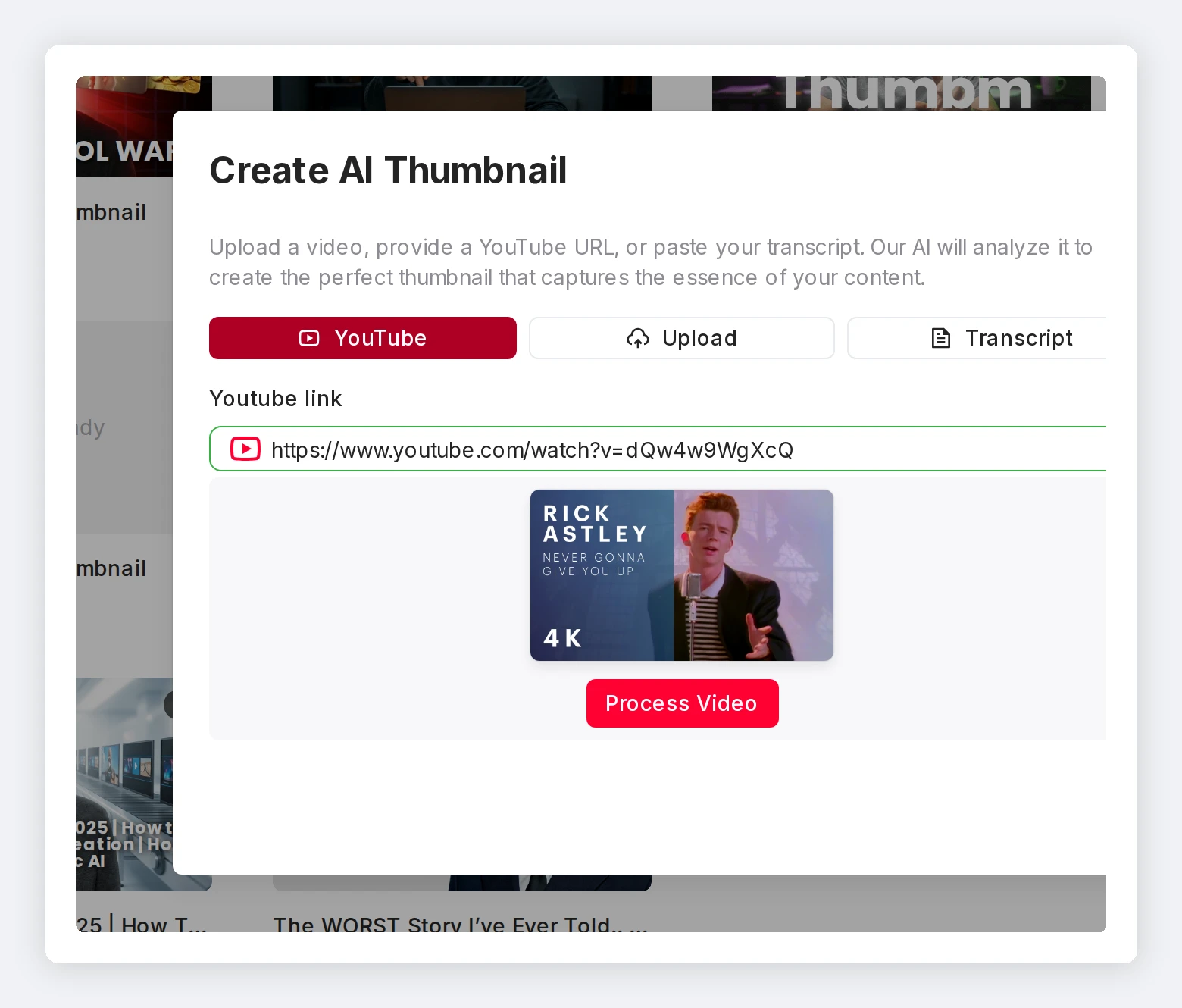
Task: Open the Transcript tab
Action: click(x=977, y=338)
